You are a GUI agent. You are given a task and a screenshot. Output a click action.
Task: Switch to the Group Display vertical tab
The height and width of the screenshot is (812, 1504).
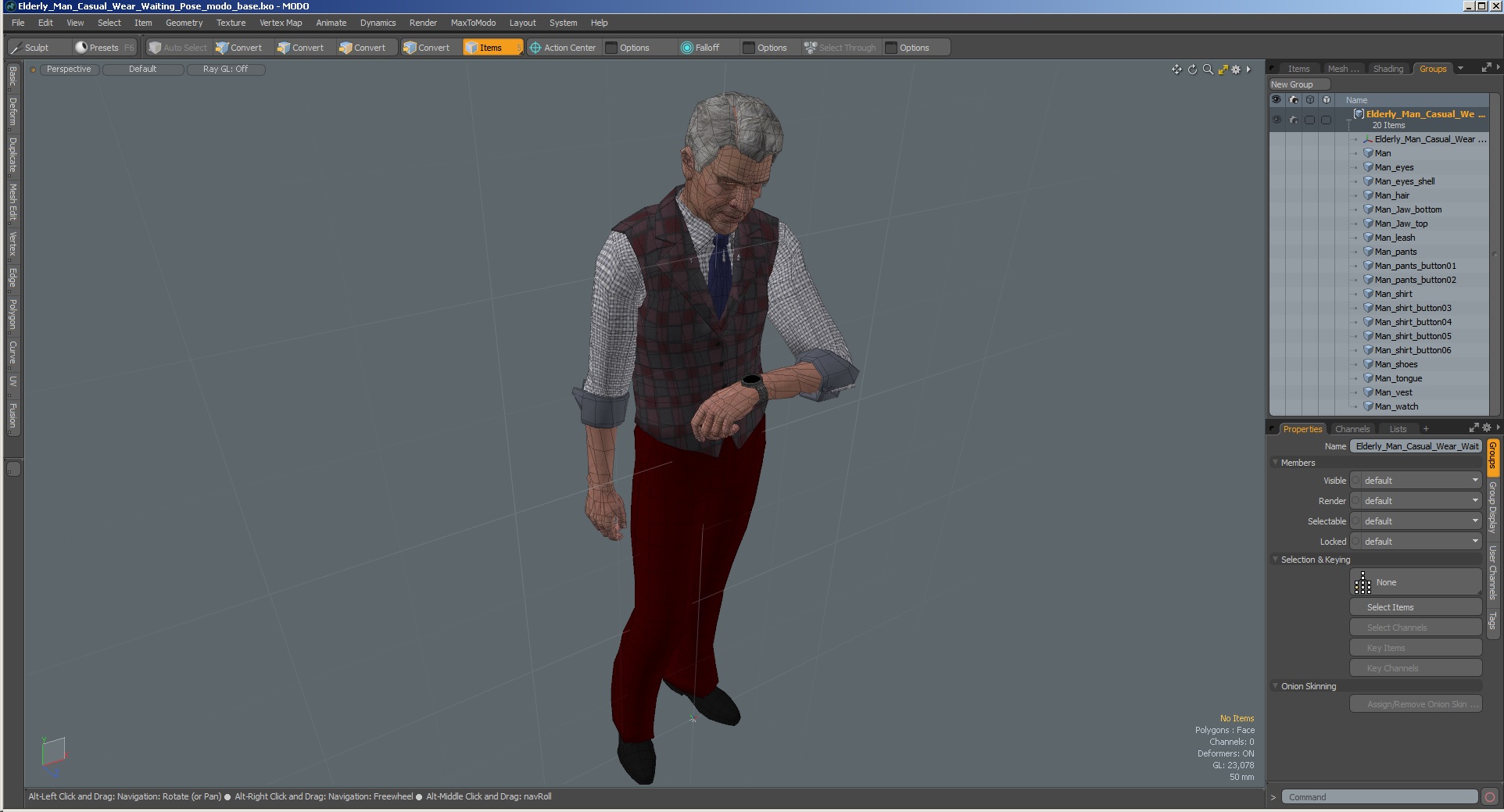click(x=1492, y=507)
